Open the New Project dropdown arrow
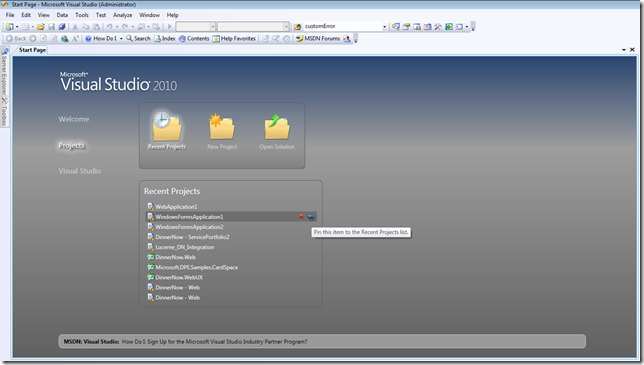Viewport: 644px width, 365px height. [17, 27]
